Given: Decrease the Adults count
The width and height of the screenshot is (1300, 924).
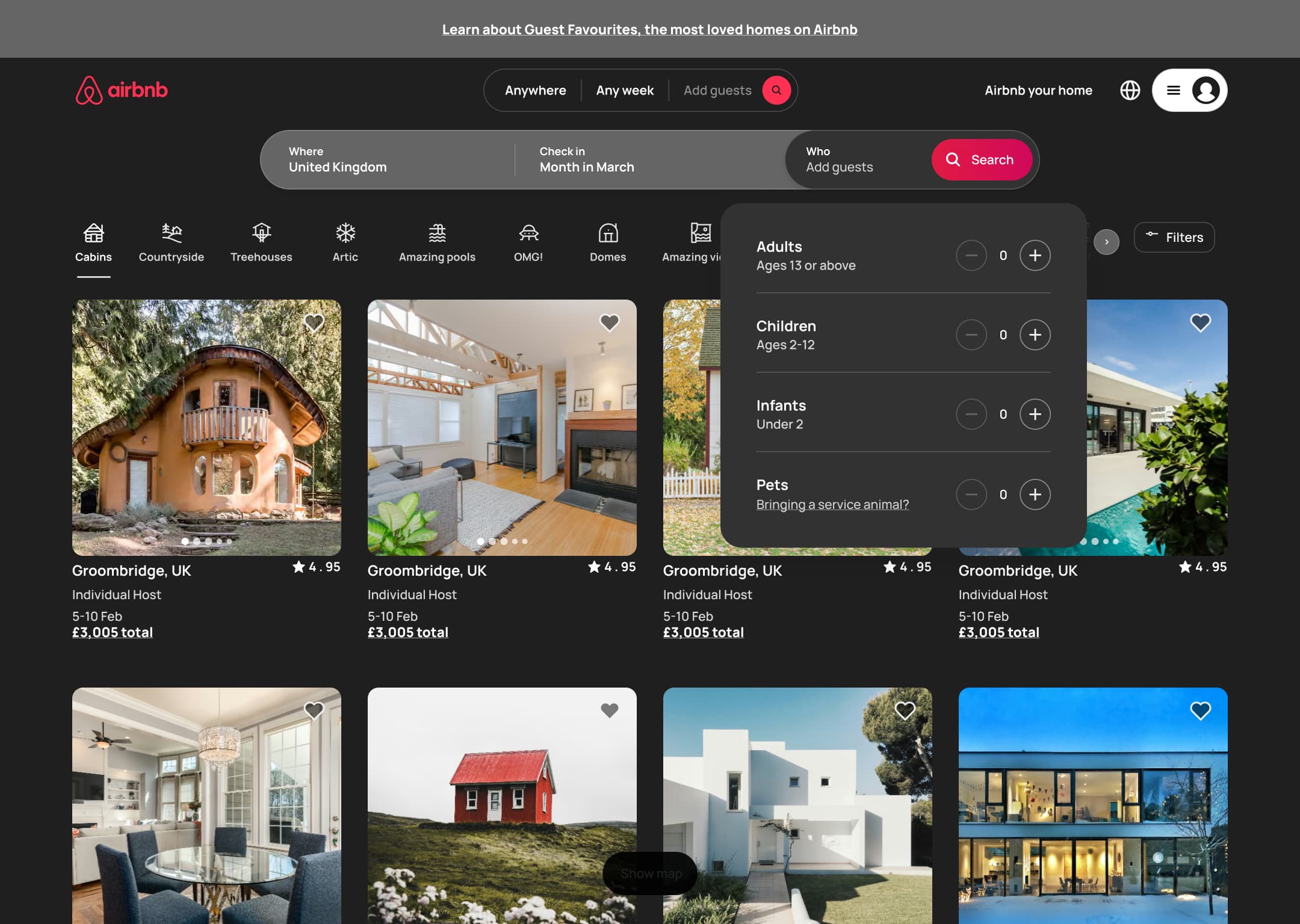Looking at the screenshot, I should (971, 255).
